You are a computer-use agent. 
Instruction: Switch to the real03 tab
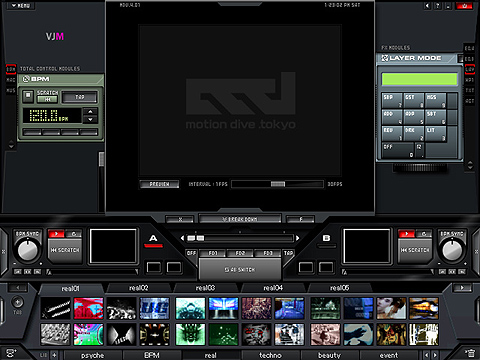pos(205,288)
